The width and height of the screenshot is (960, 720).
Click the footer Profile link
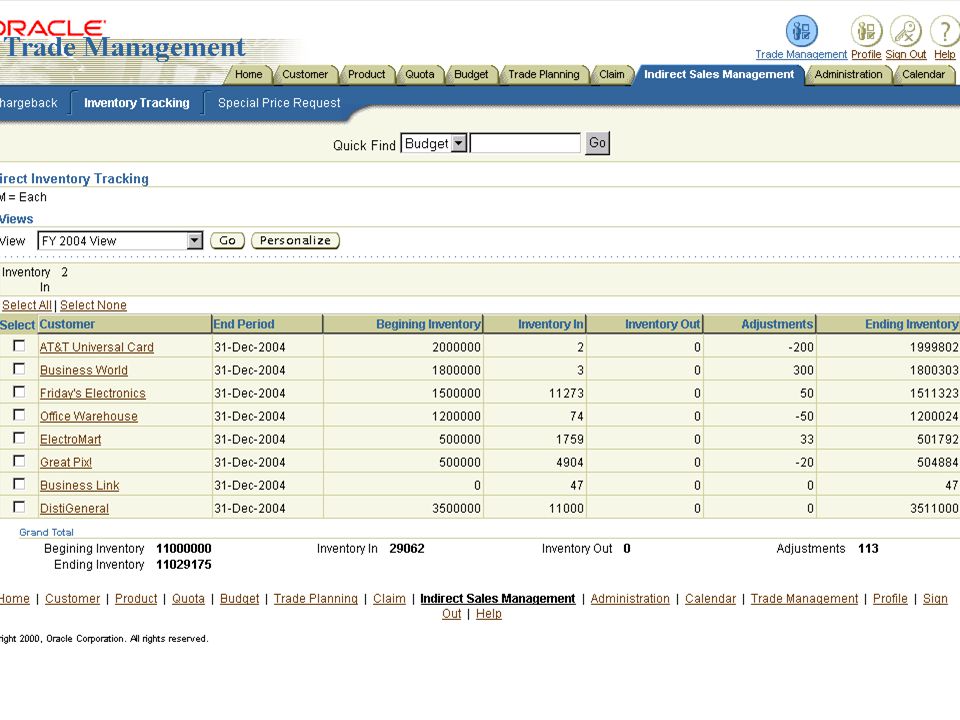(890, 599)
